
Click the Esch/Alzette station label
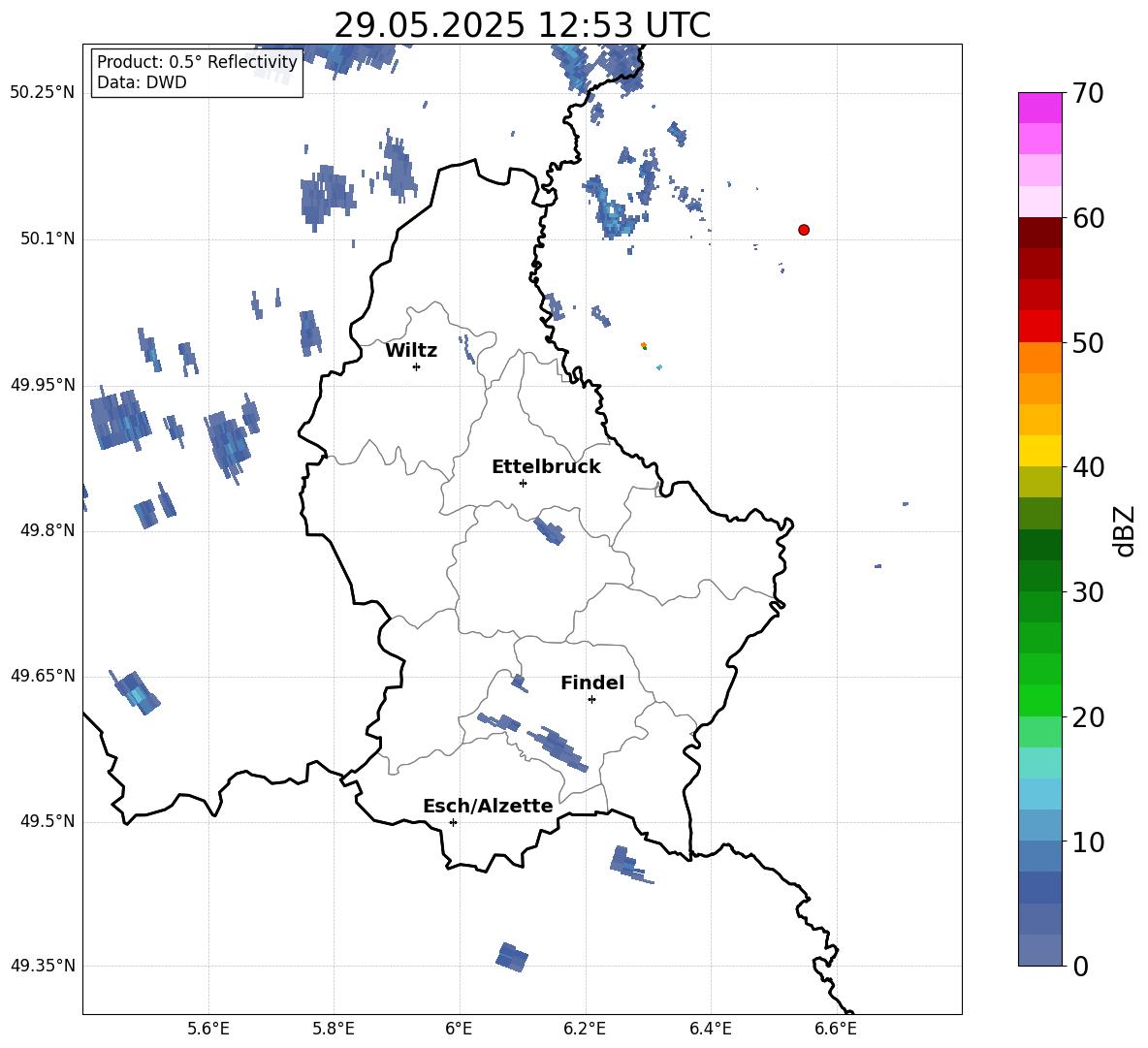pos(488,806)
